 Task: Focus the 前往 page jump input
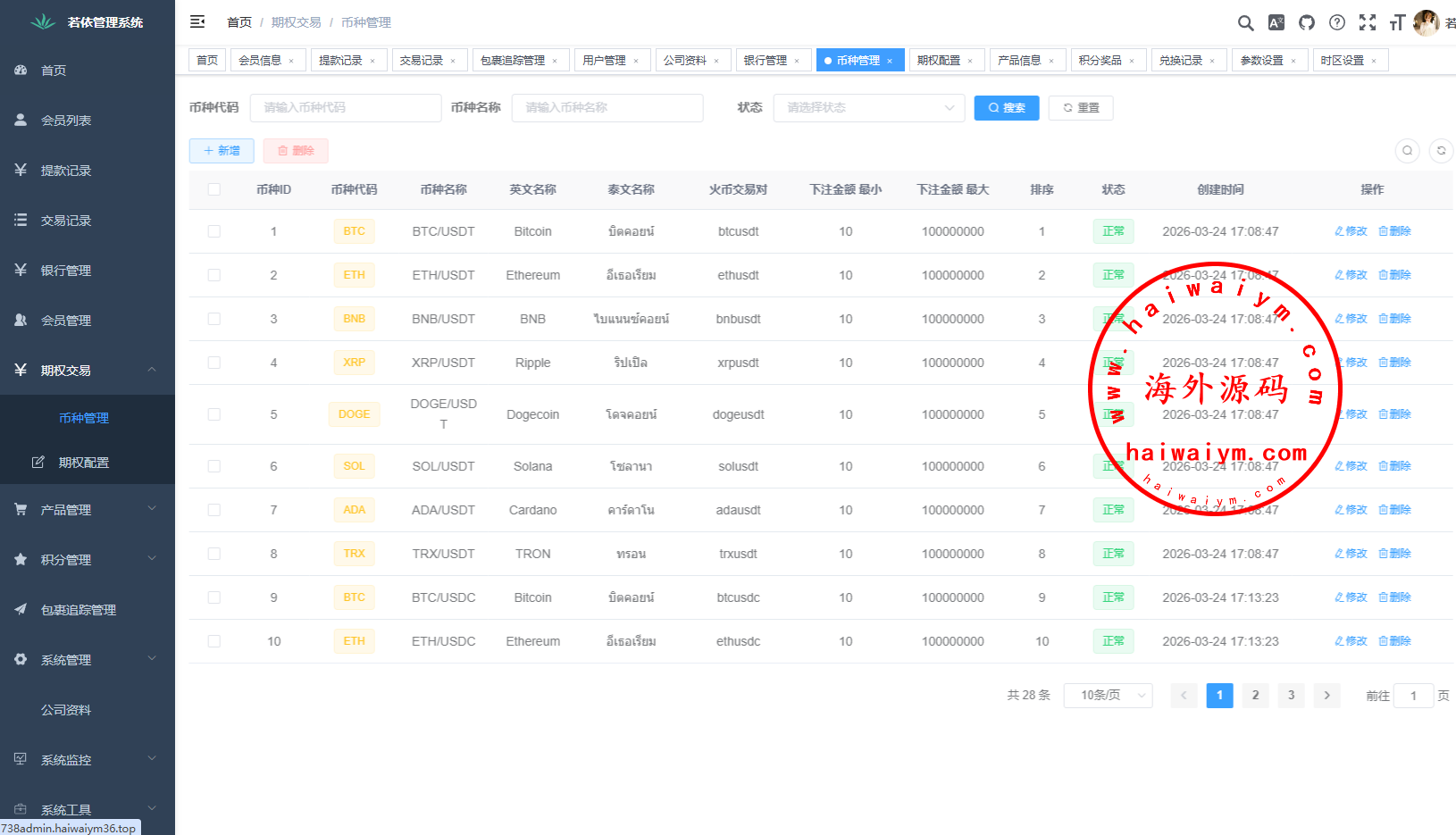click(1413, 696)
